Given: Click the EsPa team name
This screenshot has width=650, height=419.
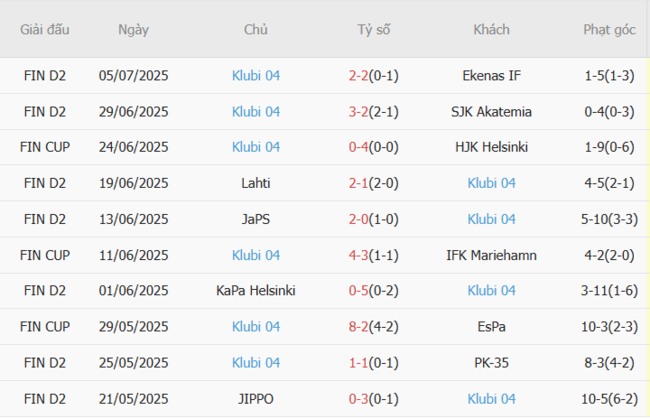Looking at the screenshot, I should coord(491,327).
